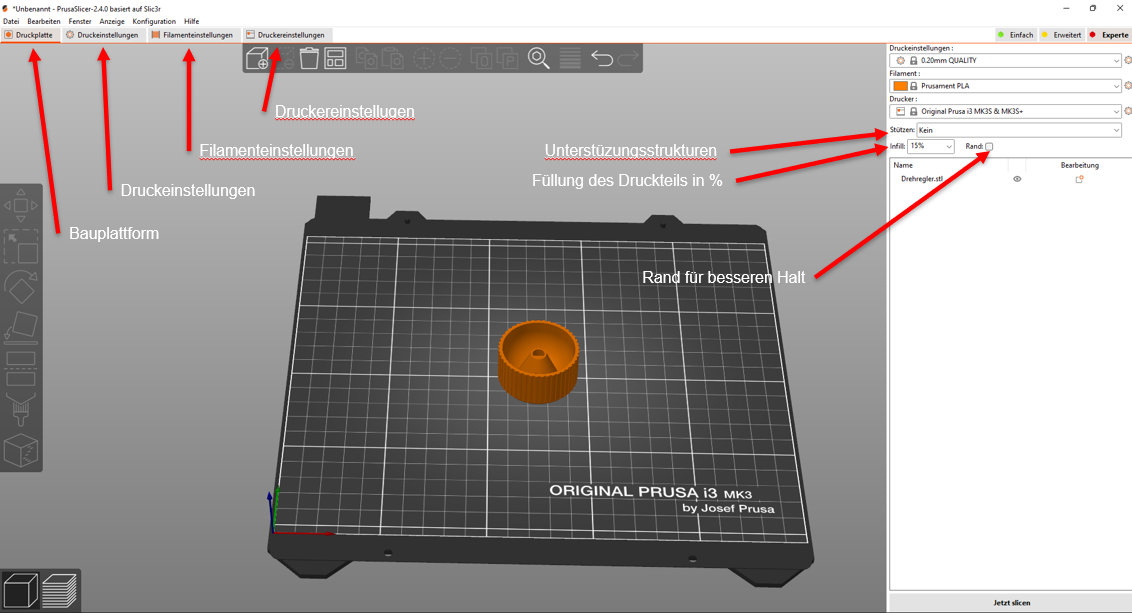This screenshot has height=615, width=1132.
Task: Switch to Einfach mode
Action: pos(1015,35)
